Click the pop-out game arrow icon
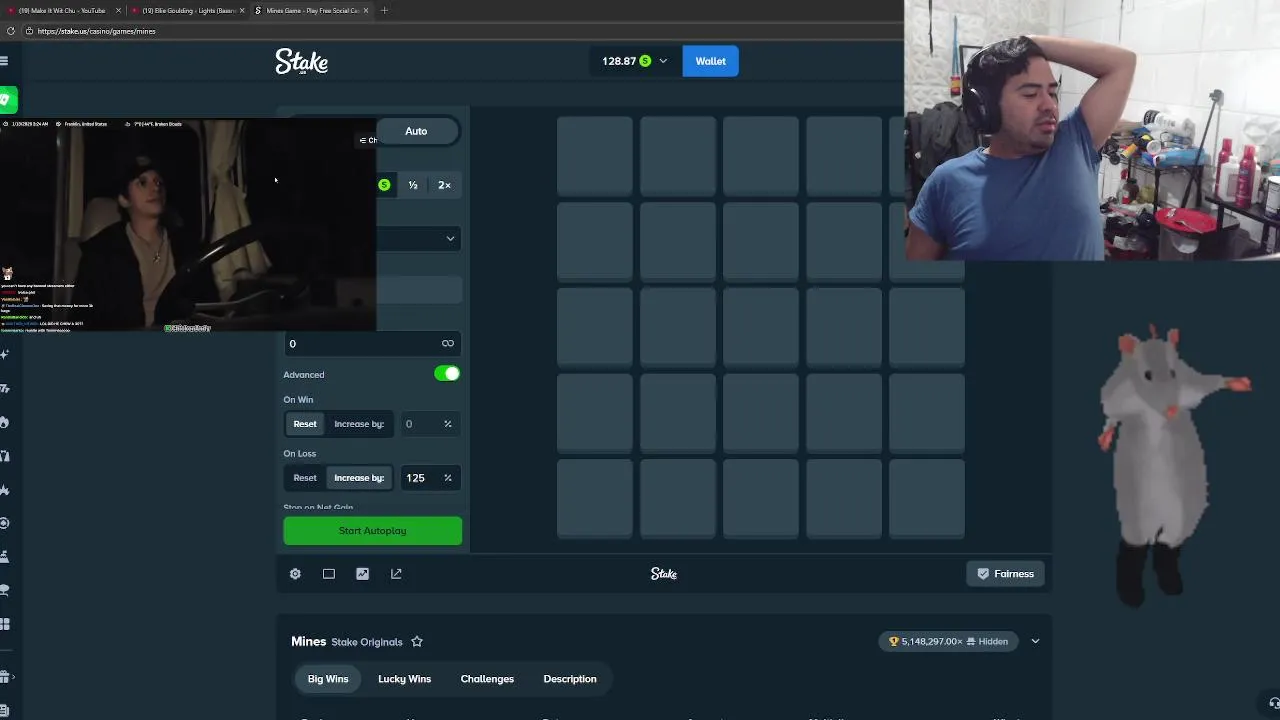The height and width of the screenshot is (720, 1280). (x=396, y=574)
